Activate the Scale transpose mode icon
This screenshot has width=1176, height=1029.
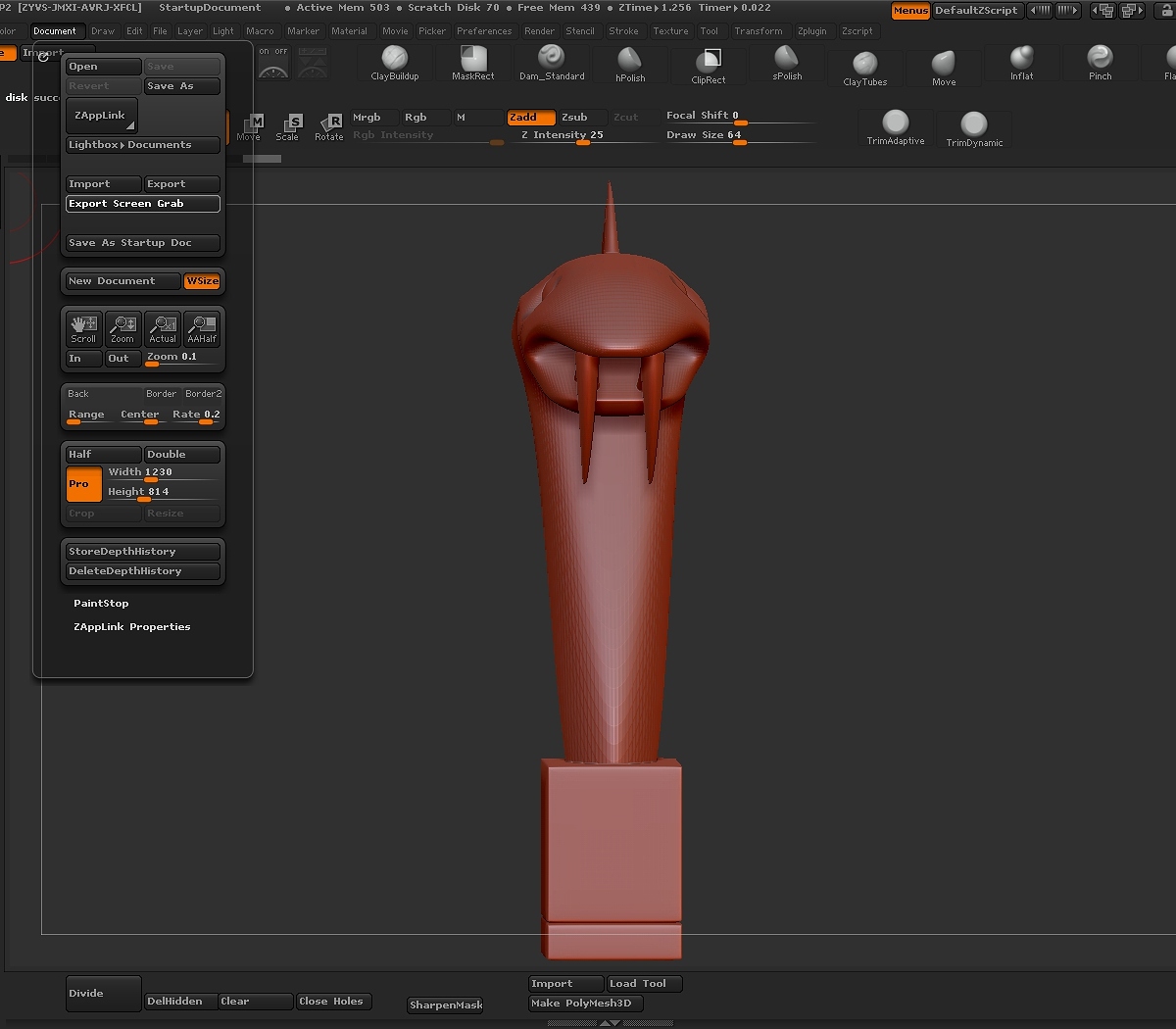[290, 127]
